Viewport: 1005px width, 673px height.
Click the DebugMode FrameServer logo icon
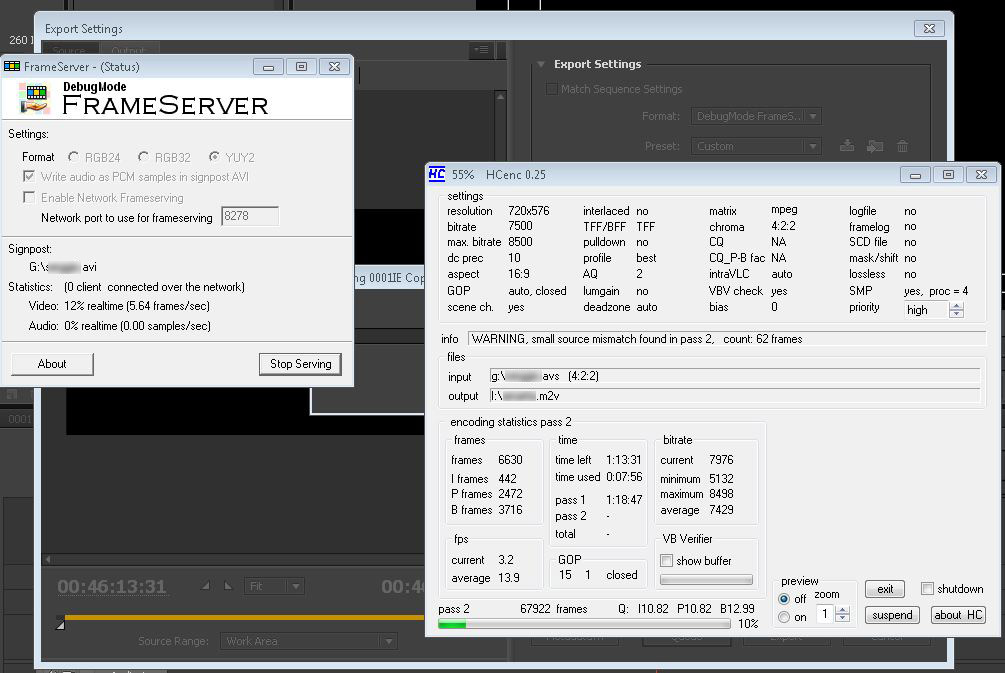click(x=35, y=98)
